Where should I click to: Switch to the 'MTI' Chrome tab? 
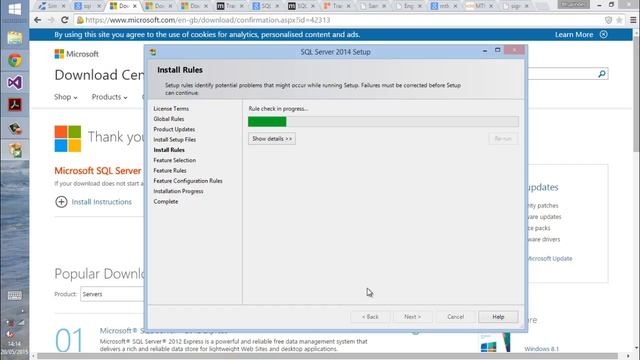click(479, 6)
